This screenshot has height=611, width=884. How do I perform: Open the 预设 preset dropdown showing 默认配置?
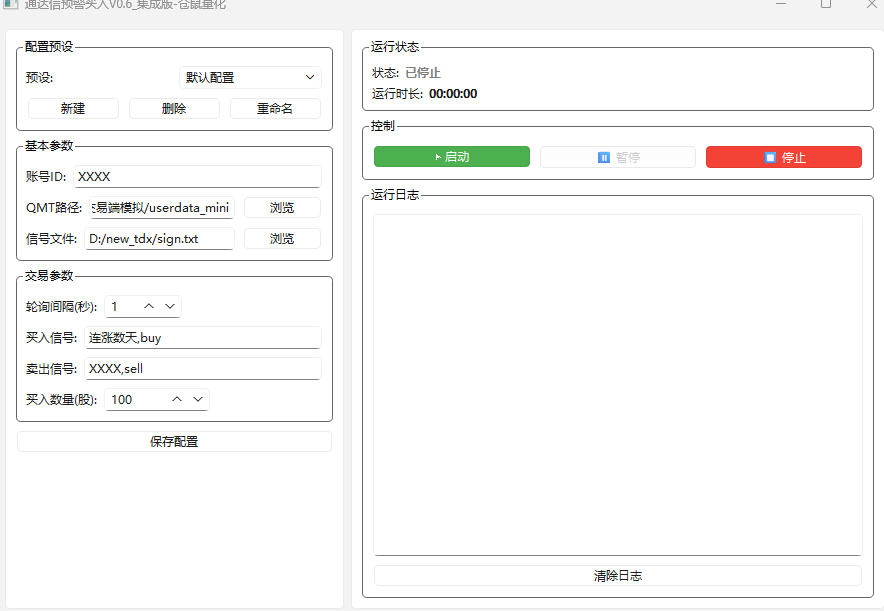point(250,77)
